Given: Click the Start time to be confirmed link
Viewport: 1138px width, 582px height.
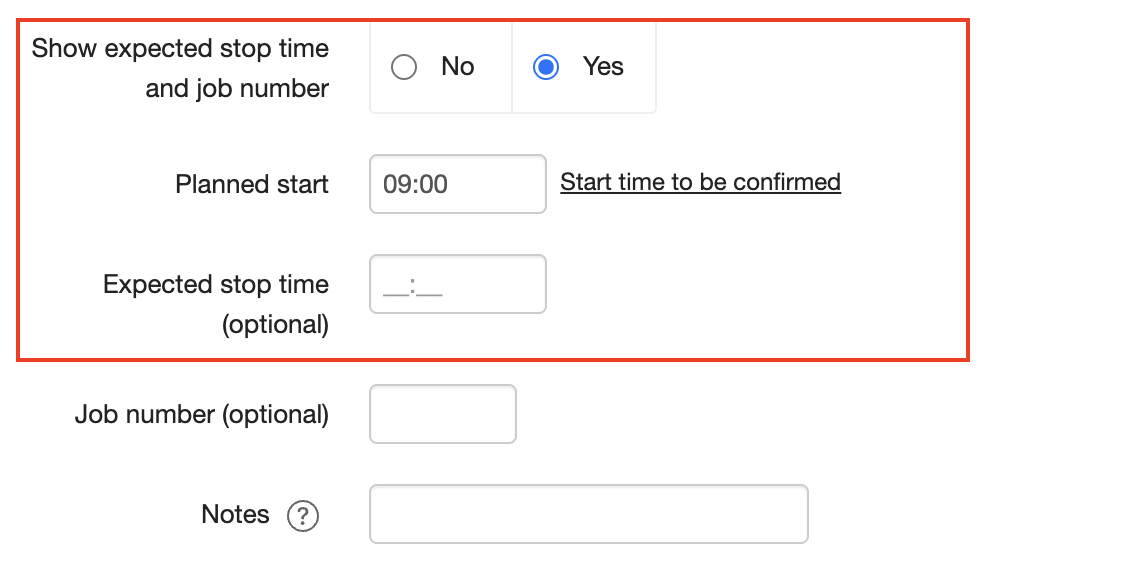Looking at the screenshot, I should (700, 183).
